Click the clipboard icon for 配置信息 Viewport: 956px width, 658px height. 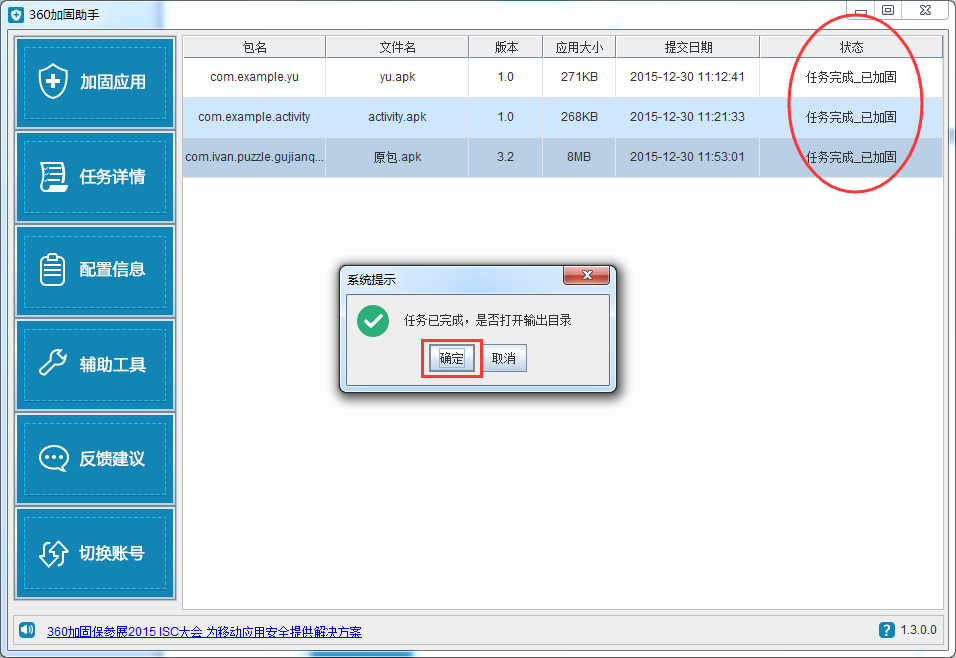52,270
